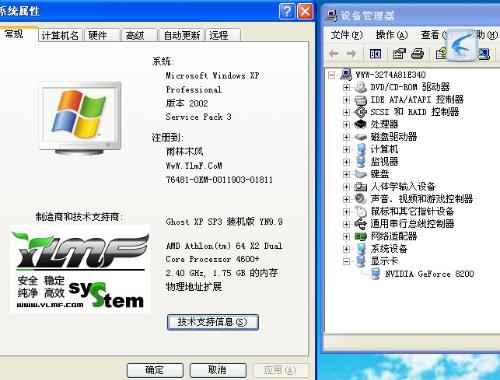Click the 技术支持信息(S) button

pyautogui.click(x=213, y=322)
